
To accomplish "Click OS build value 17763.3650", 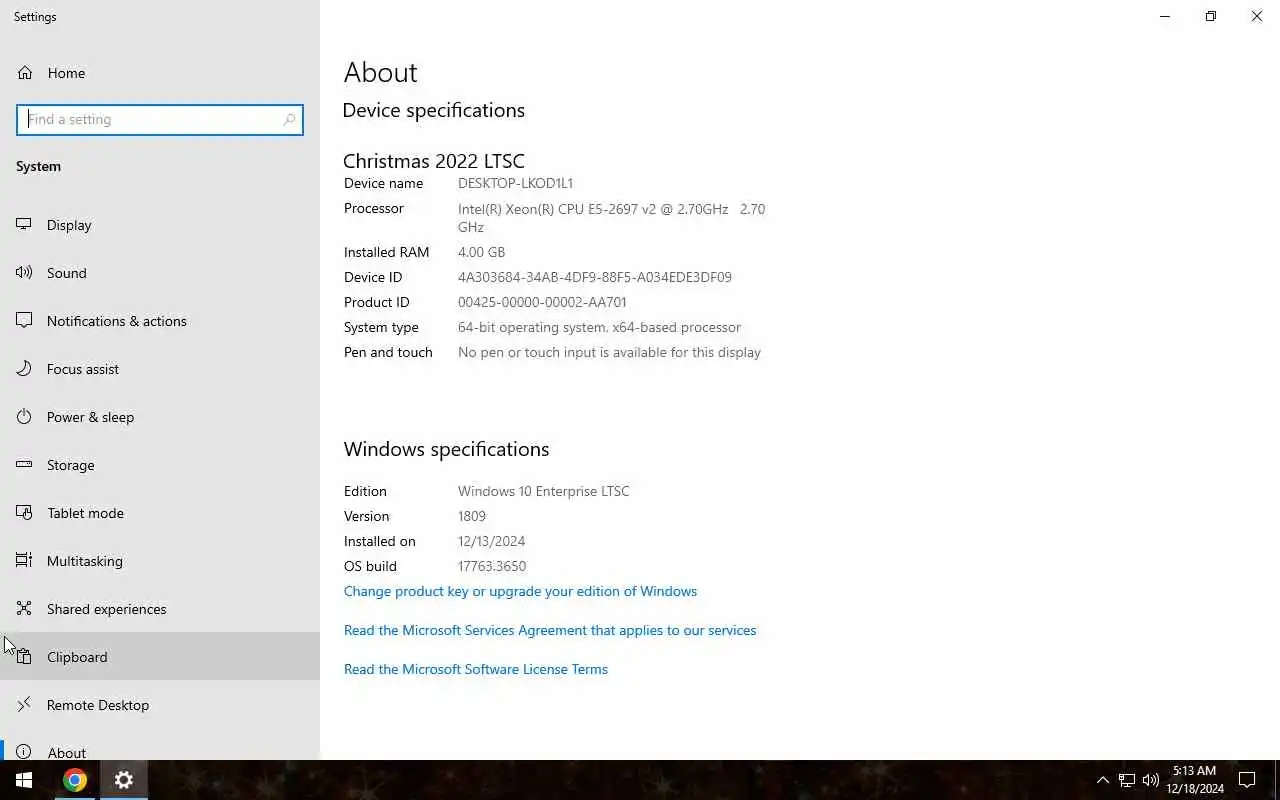I will [x=492, y=566].
